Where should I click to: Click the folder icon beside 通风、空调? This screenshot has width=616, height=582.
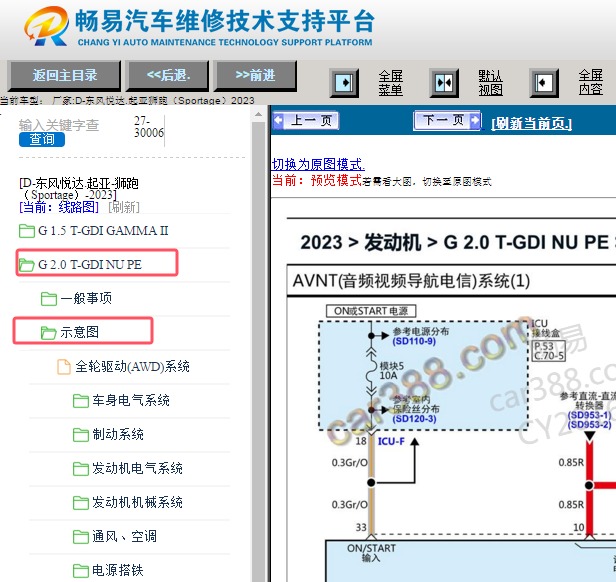click(81, 537)
